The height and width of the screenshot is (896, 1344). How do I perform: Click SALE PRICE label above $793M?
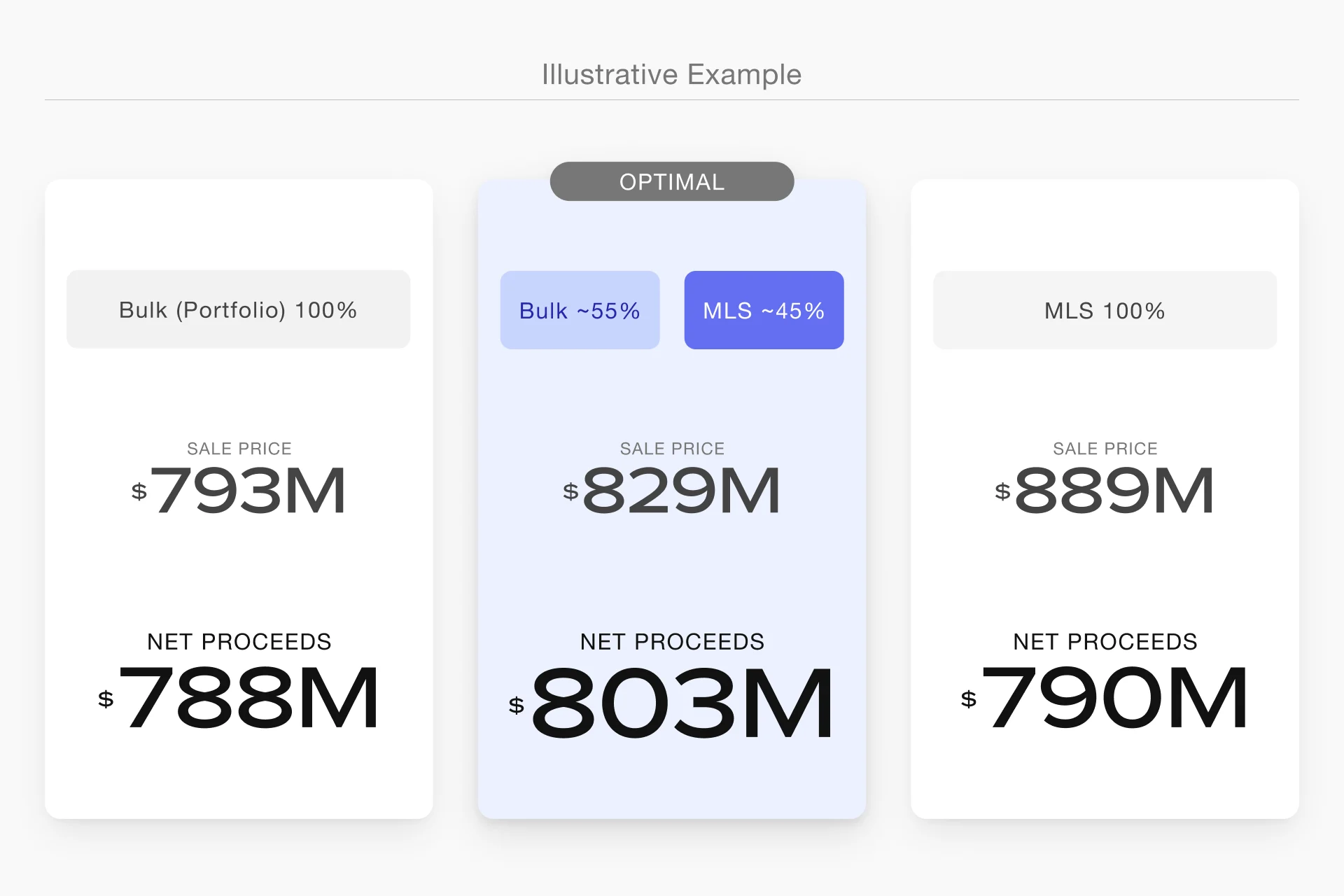tap(239, 449)
